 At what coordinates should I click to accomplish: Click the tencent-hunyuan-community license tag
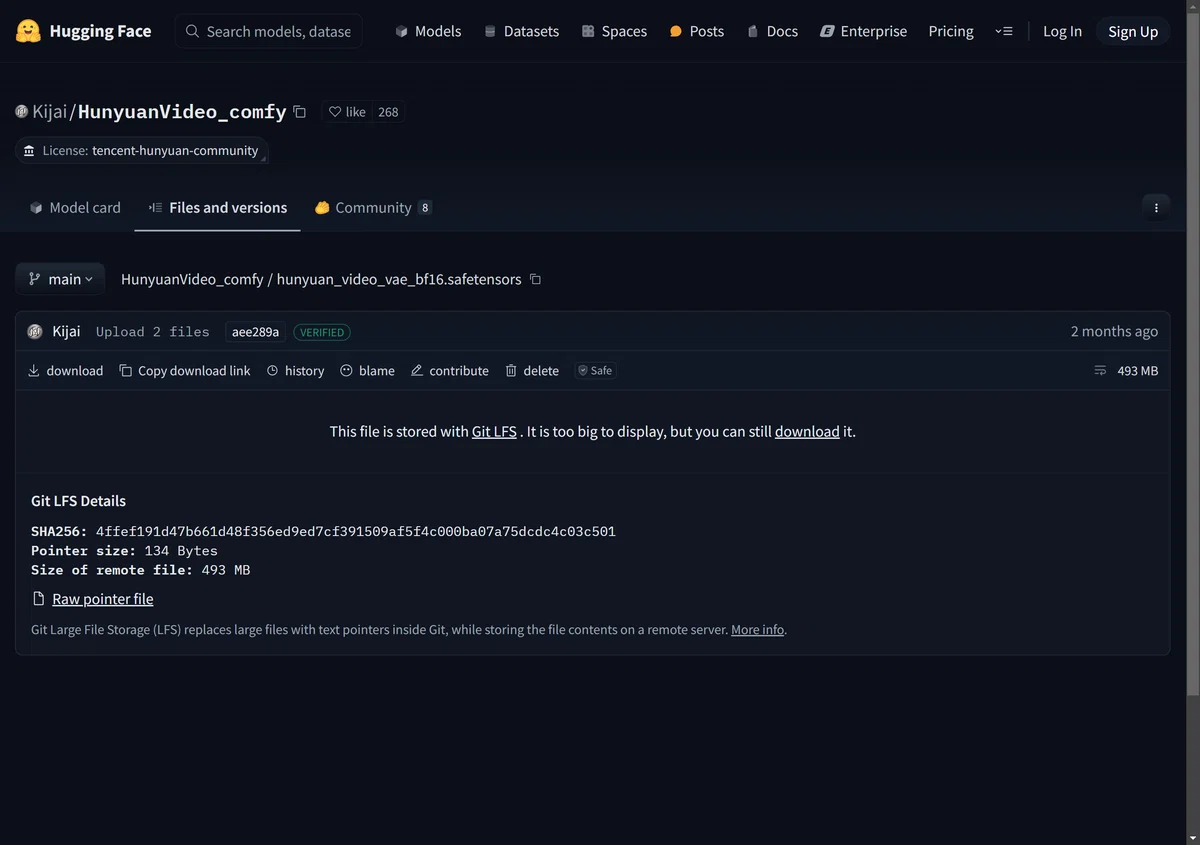pyautogui.click(x=142, y=151)
